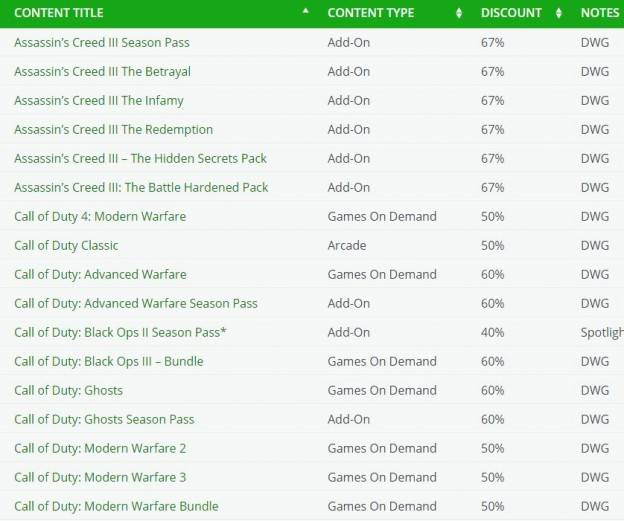
Task: Open Assassin's Creed III The Redemption
Action: tap(113, 130)
